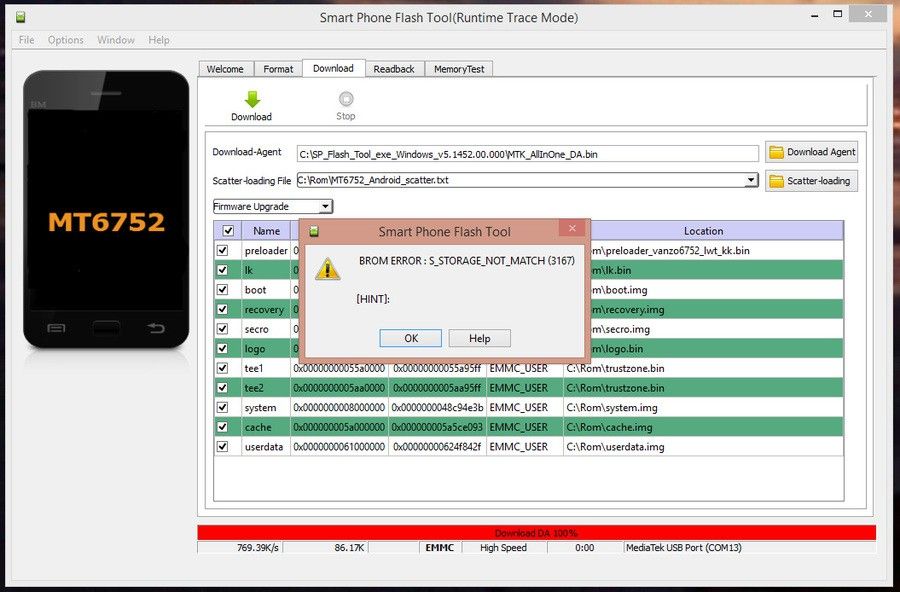Uncheck the logo partition checkbox
This screenshot has height=592, width=900.
222,349
